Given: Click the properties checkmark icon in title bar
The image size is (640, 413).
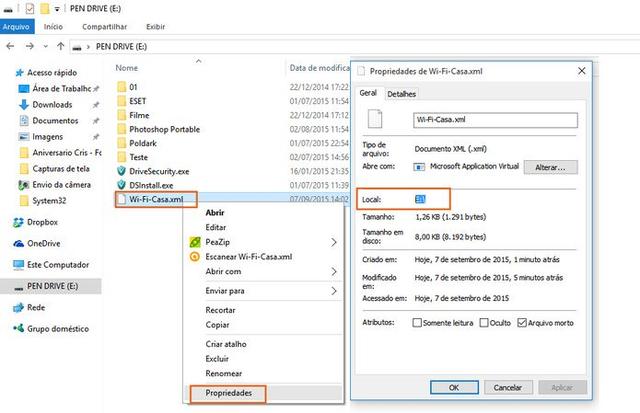Looking at the screenshot, I should [x=30, y=8].
